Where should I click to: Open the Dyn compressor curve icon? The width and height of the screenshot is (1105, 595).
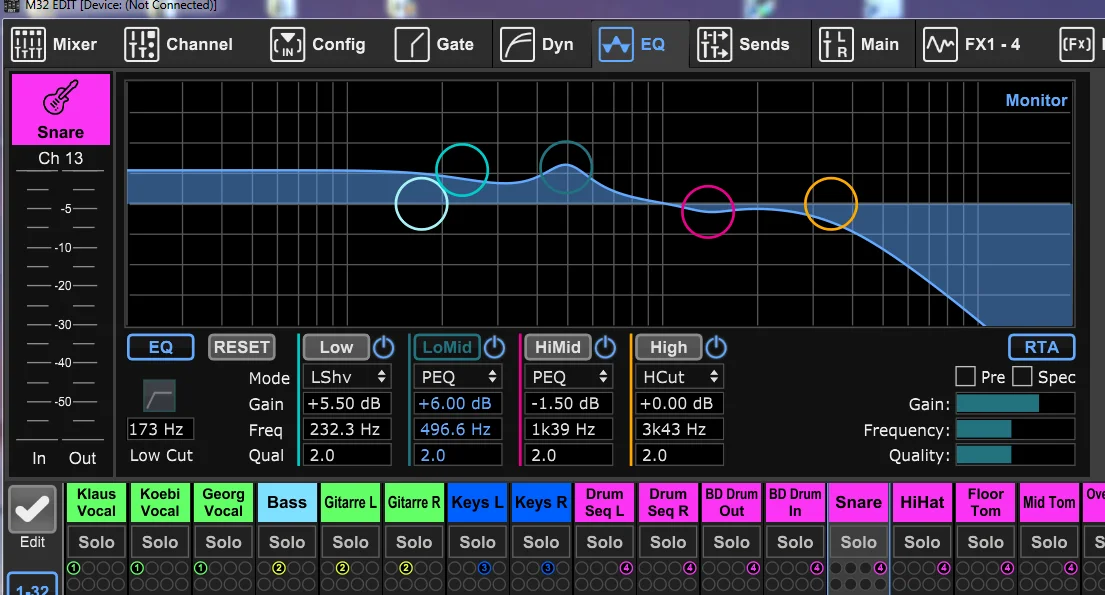(517, 44)
